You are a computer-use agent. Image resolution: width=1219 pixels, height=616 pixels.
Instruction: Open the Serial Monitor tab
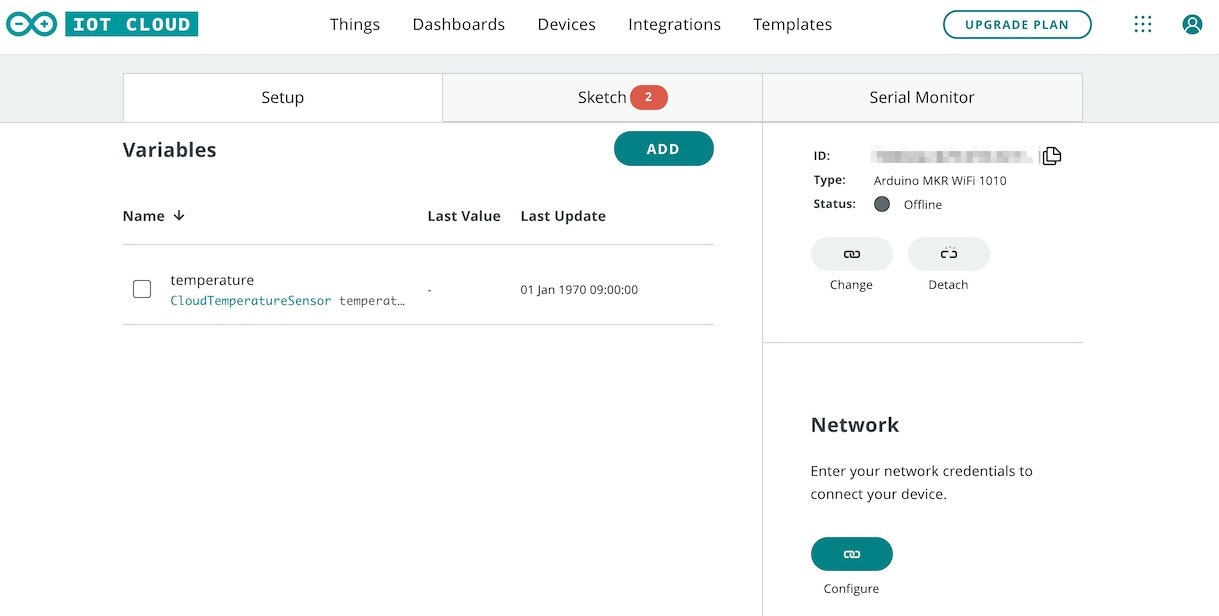click(922, 97)
